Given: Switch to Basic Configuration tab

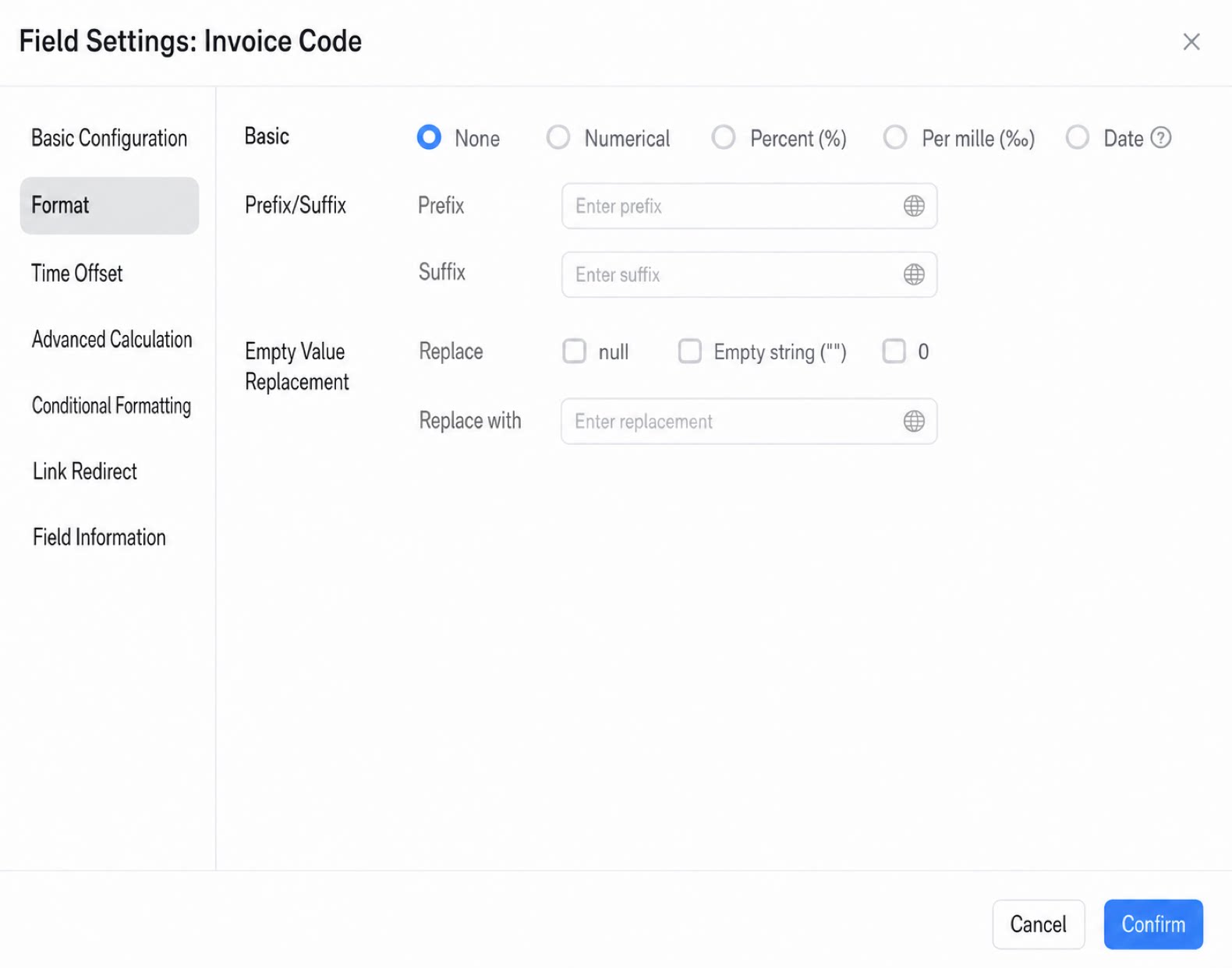Looking at the screenshot, I should (109, 139).
